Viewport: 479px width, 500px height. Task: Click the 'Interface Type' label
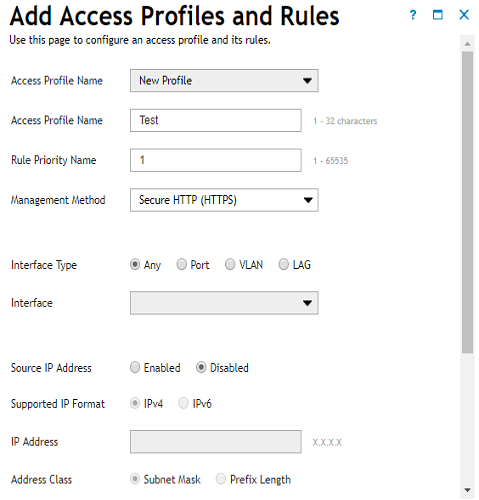click(44, 265)
